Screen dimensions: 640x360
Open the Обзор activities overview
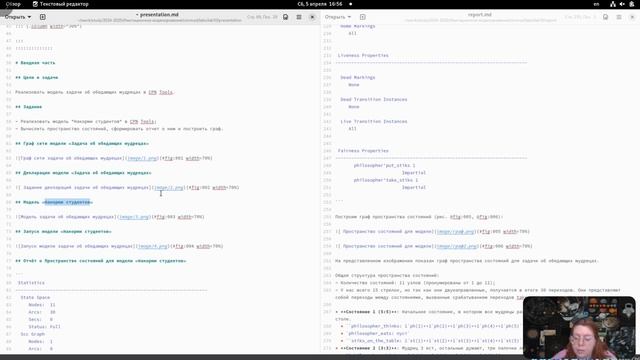pos(13,4)
